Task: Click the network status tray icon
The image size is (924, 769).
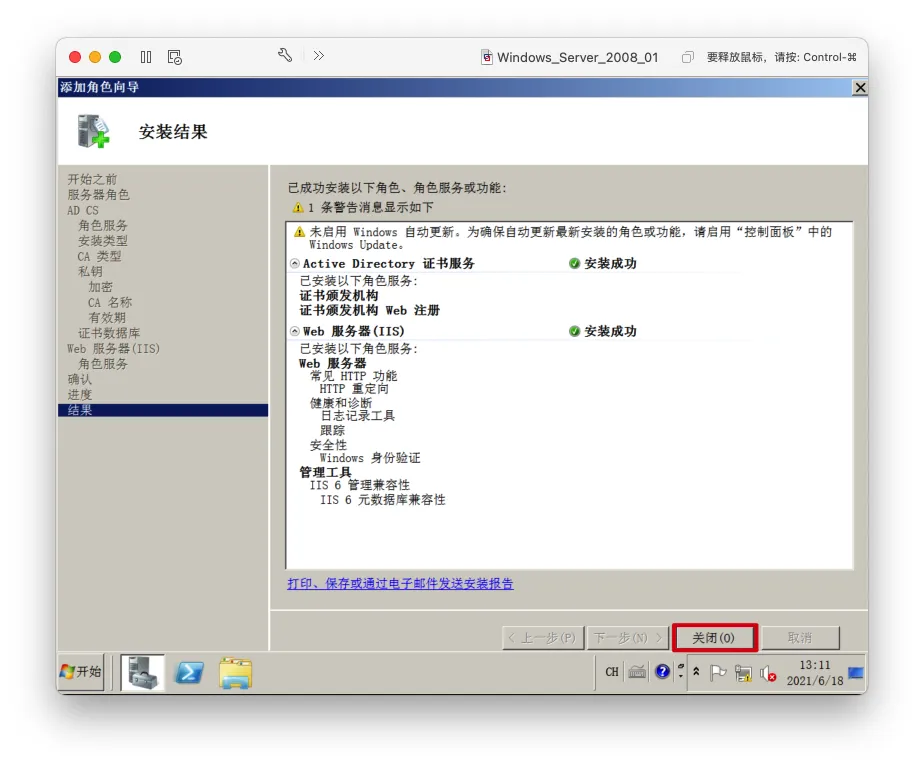Action: pos(743,673)
